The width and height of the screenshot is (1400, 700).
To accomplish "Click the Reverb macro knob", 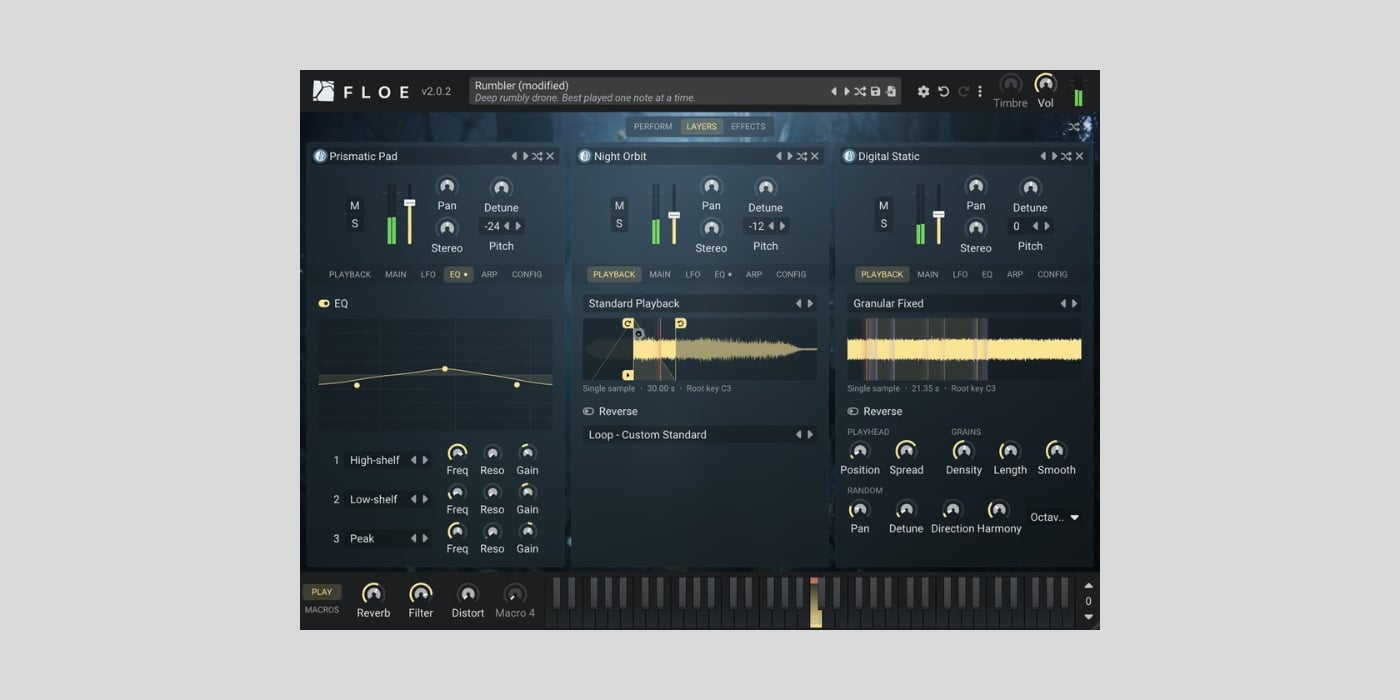I will (373, 594).
